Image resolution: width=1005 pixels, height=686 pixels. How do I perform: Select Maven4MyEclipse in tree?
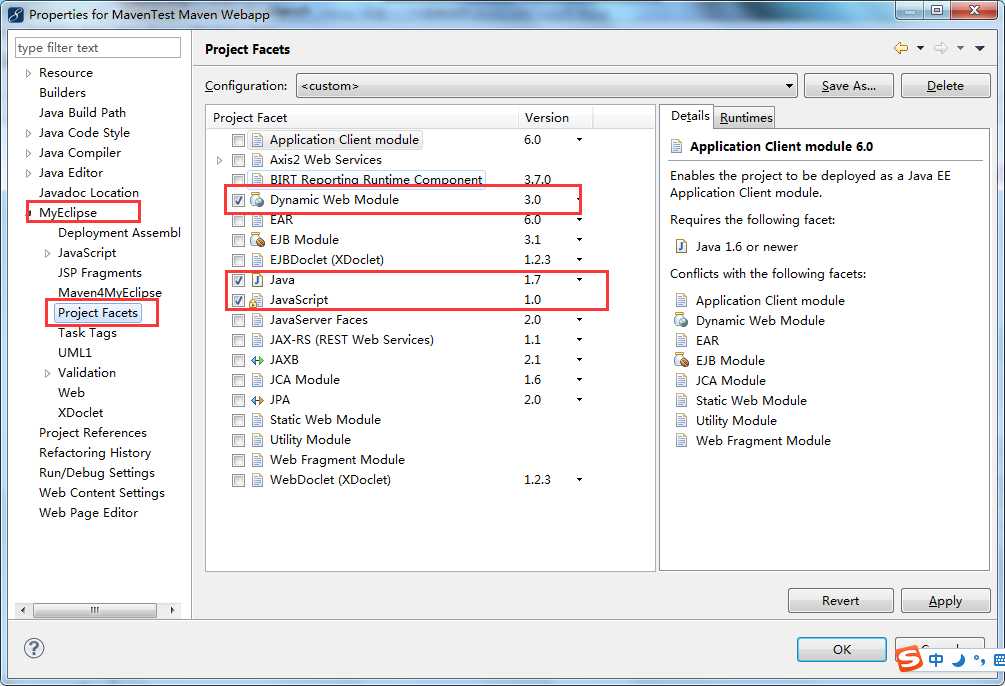tap(110, 292)
